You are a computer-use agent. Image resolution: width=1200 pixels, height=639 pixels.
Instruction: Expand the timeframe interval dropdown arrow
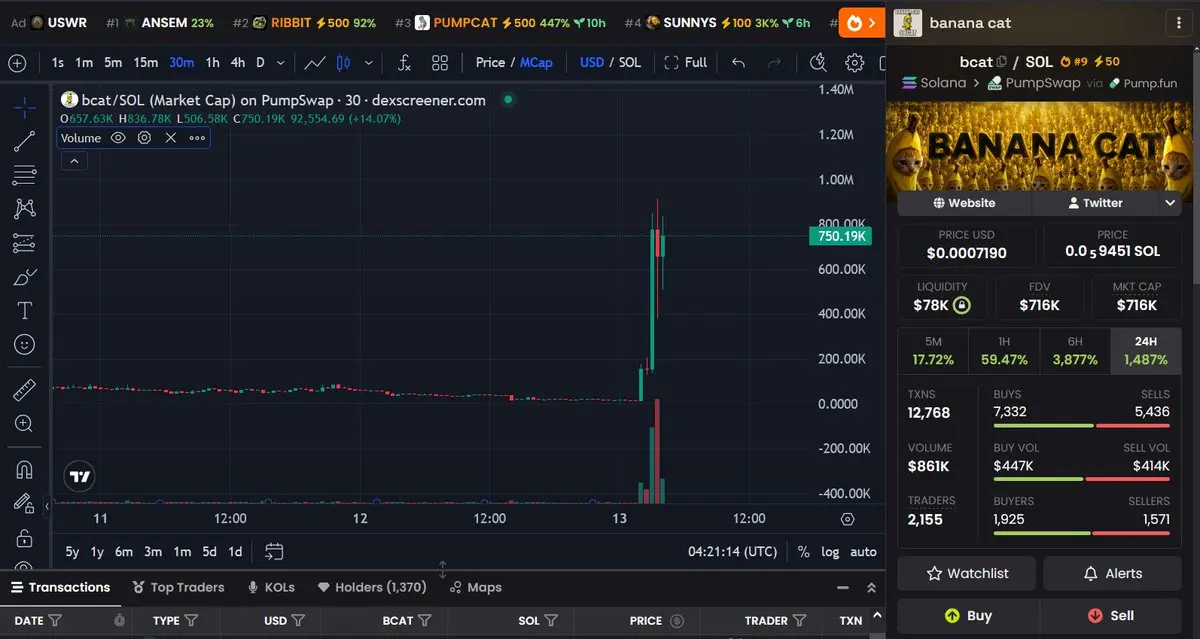point(280,63)
